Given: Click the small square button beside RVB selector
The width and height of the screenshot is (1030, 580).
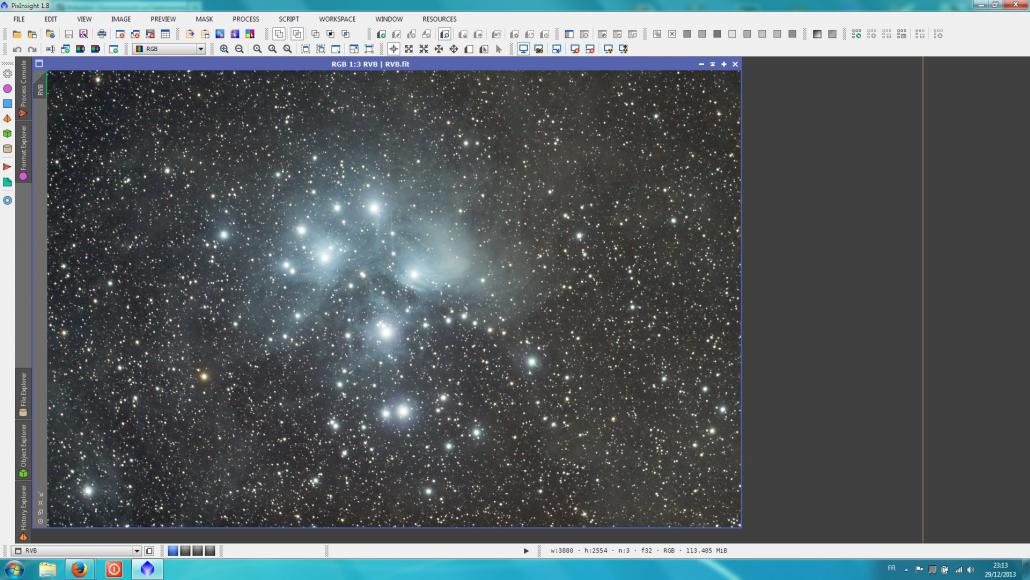Looking at the screenshot, I should point(149,551).
